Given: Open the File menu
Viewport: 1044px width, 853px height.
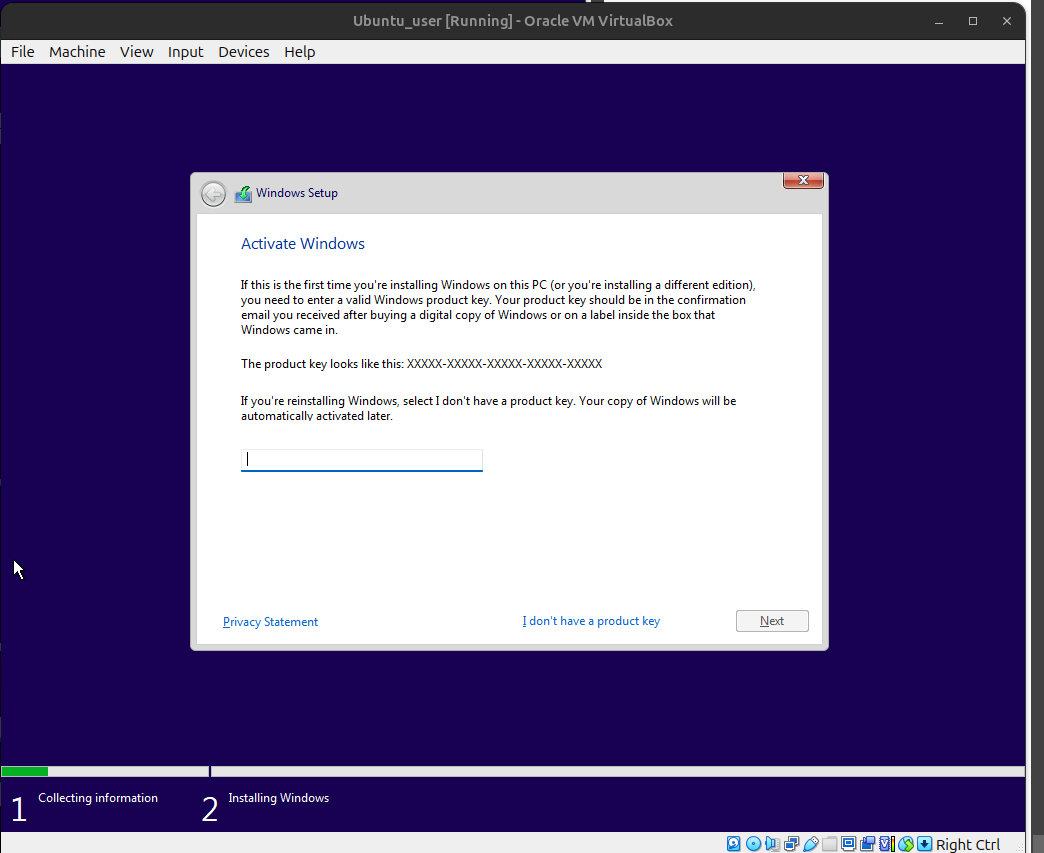Looking at the screenshot, I should (x=23, y=52).
